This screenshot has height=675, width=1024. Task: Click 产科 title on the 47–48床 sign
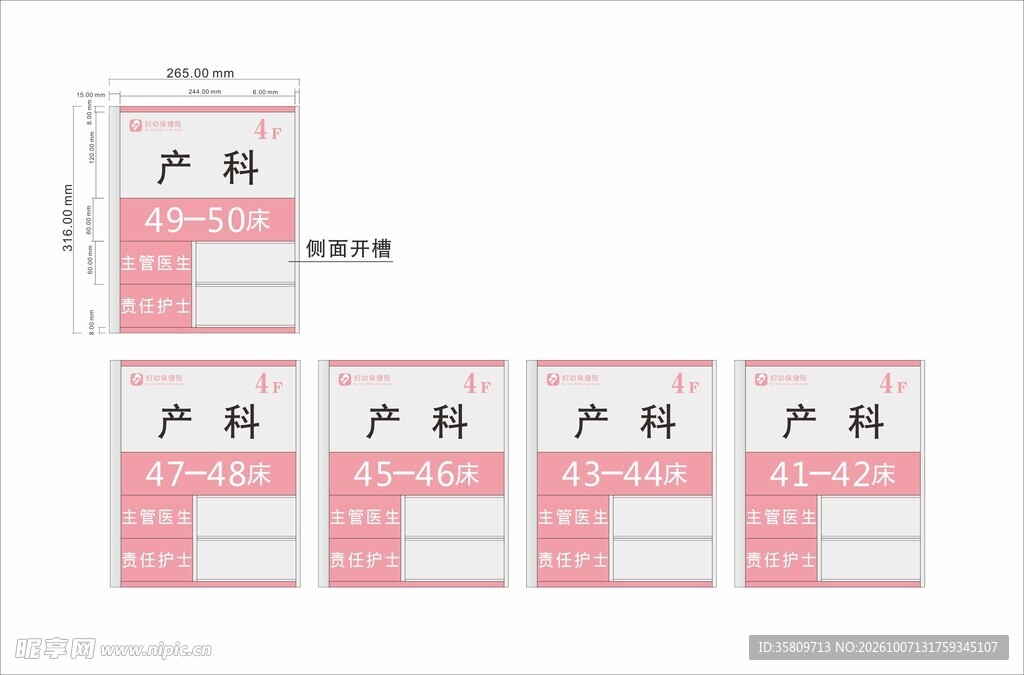[x=209, y=422]
